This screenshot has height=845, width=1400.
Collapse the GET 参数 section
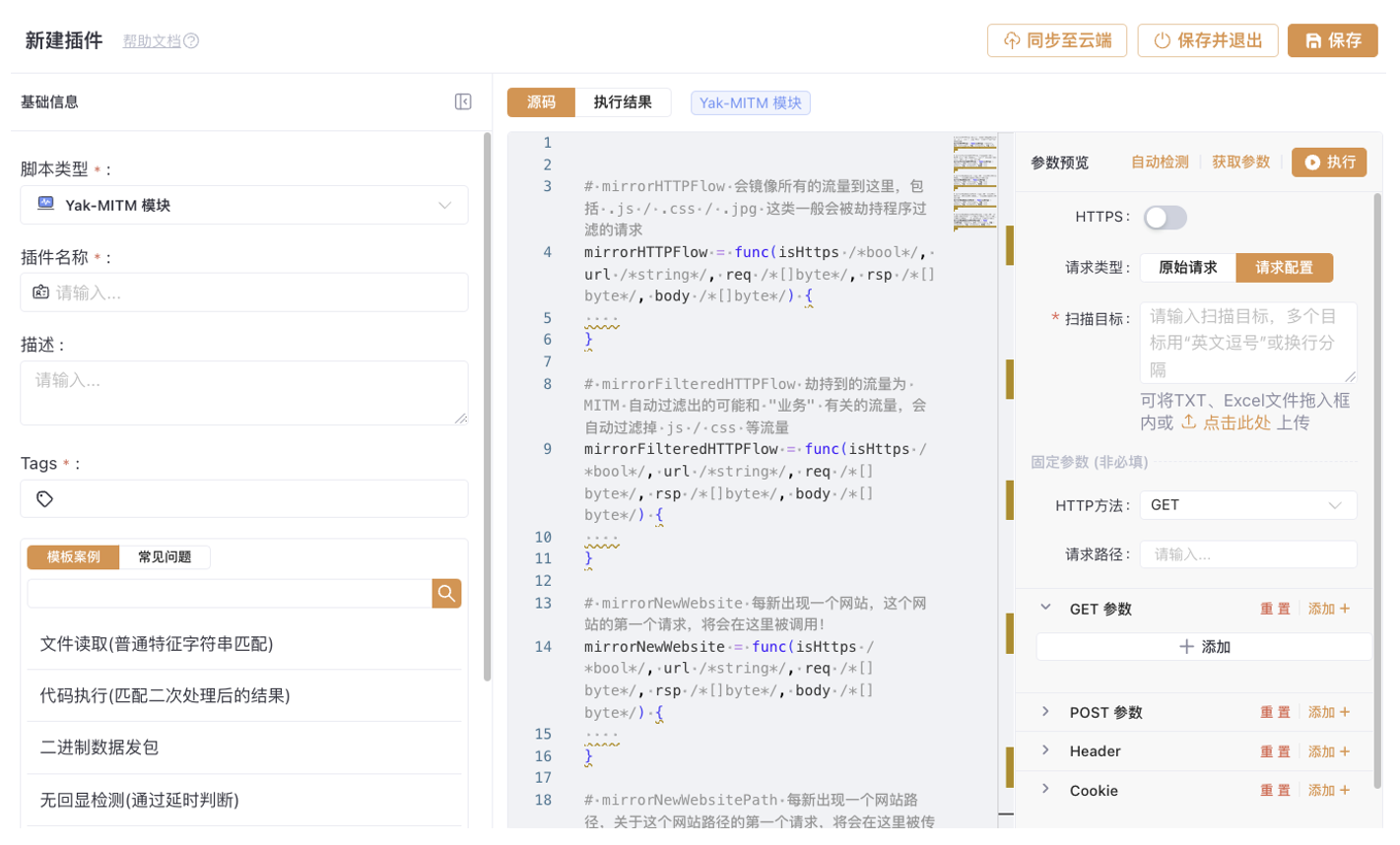(x=1045, y=608)
